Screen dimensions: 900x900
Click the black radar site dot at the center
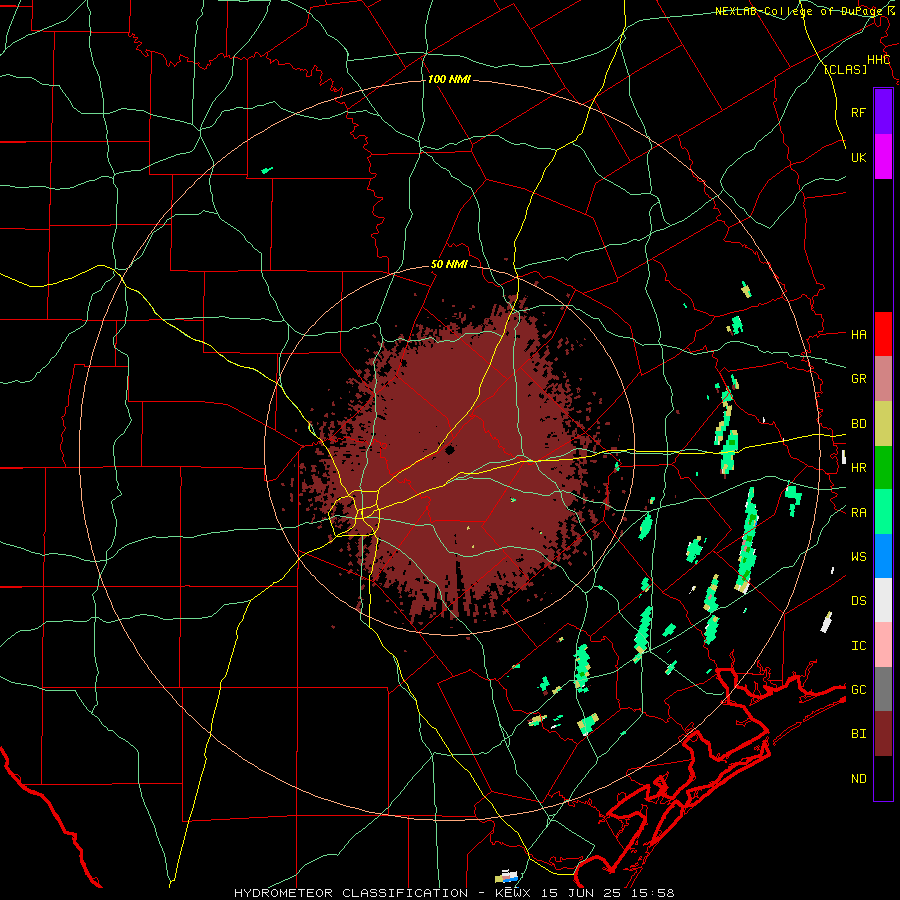pyautogui.click(x=449, y=450)
